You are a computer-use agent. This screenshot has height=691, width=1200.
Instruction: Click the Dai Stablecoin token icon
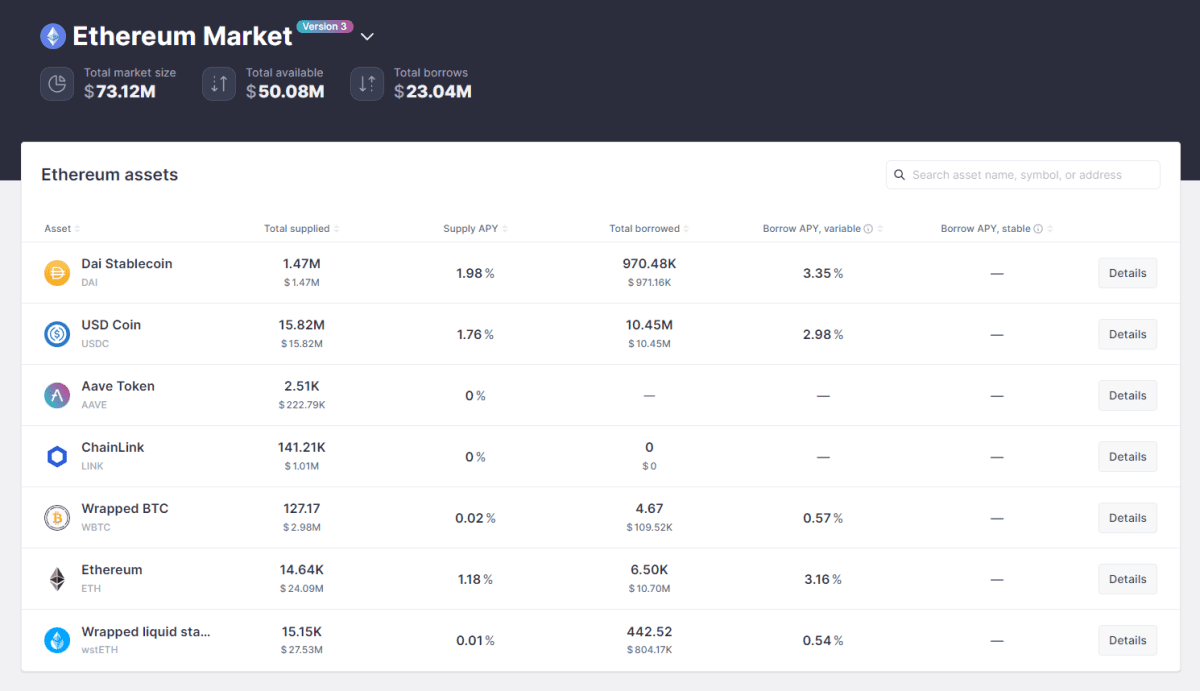coord(57,273)
